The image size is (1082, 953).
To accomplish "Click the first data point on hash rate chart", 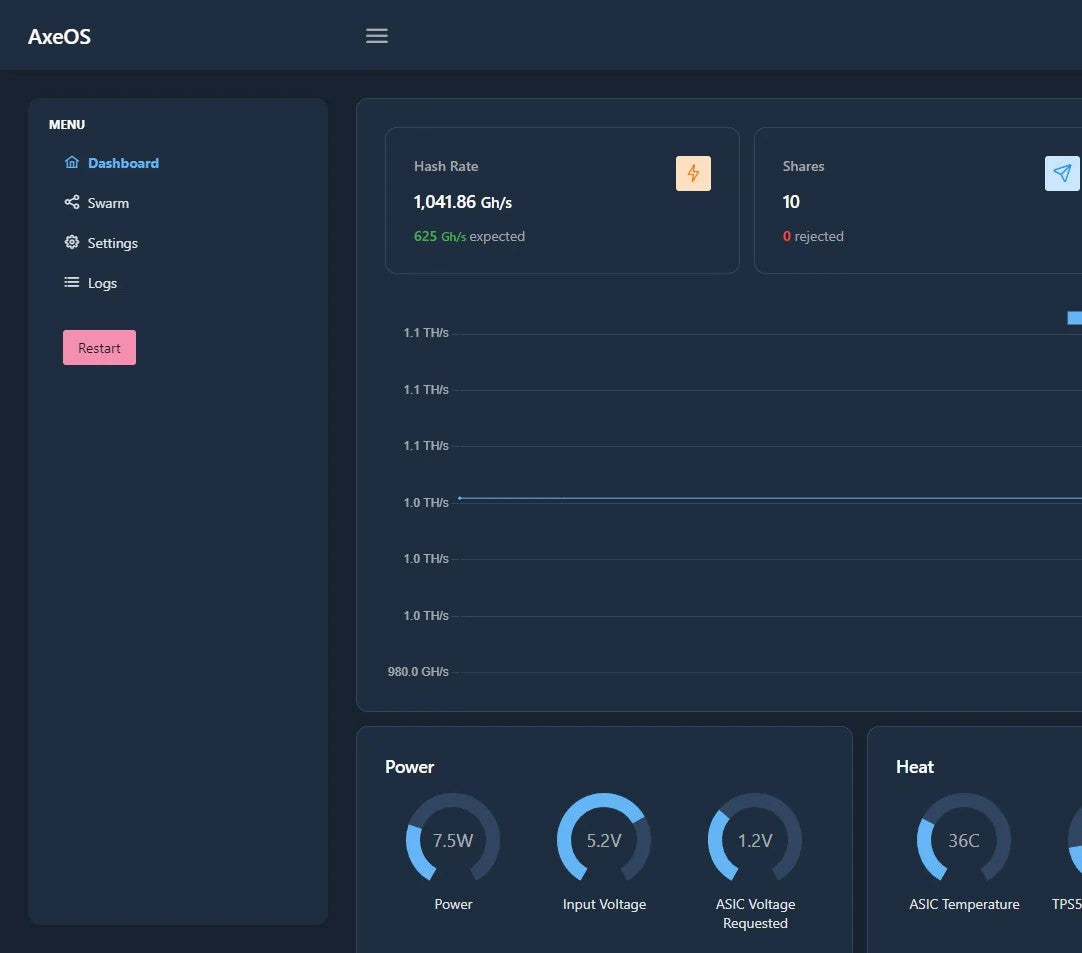I will [460, 498].
